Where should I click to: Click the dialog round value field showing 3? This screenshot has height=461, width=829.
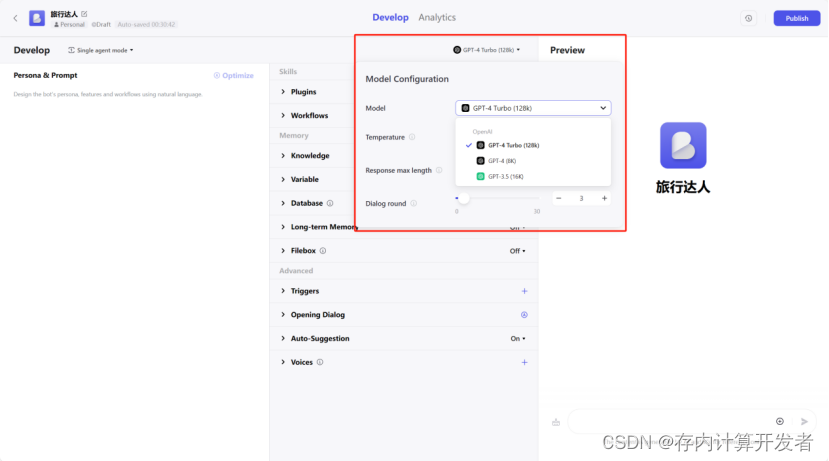tap(581, 198)
